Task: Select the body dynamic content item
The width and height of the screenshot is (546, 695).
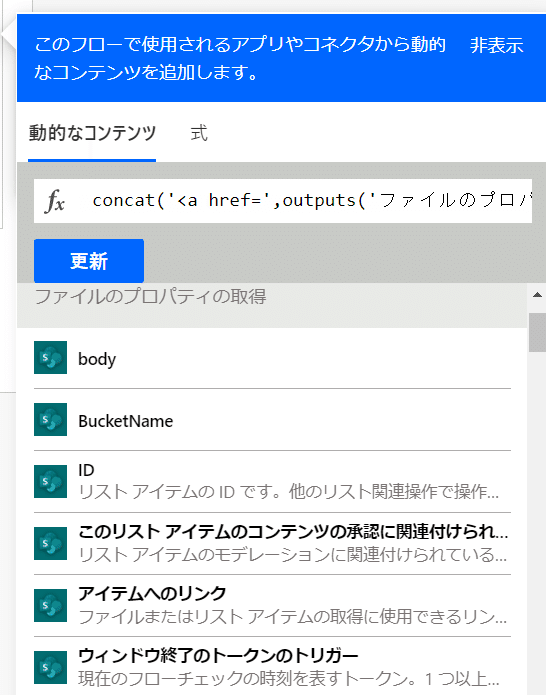Action: pyautogui.click(x=273, y=358)
